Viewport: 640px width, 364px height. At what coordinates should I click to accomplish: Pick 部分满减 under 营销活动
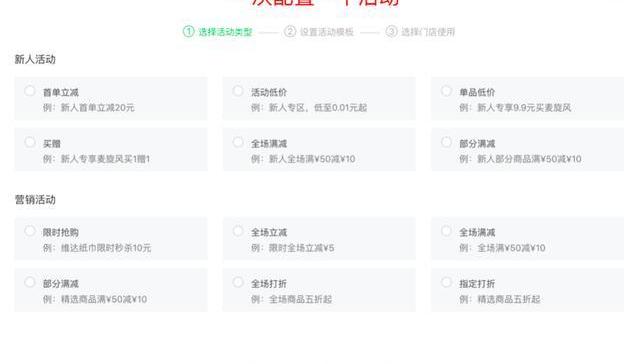30,282
